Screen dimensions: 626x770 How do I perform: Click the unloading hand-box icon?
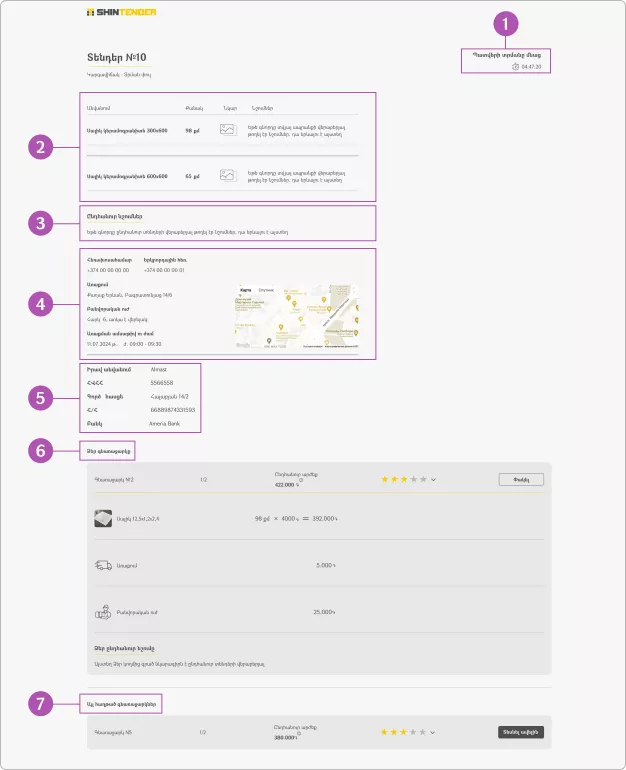point(102,611)
